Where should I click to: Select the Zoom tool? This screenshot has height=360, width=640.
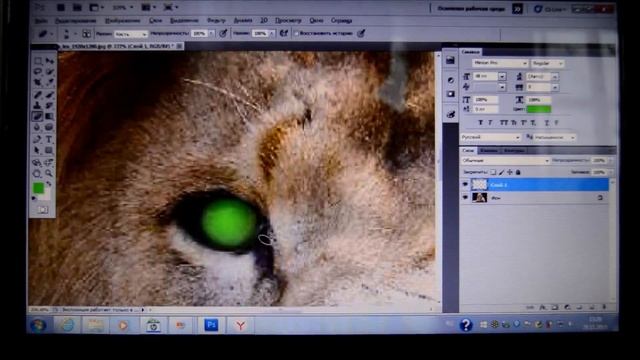pos(49,173)
